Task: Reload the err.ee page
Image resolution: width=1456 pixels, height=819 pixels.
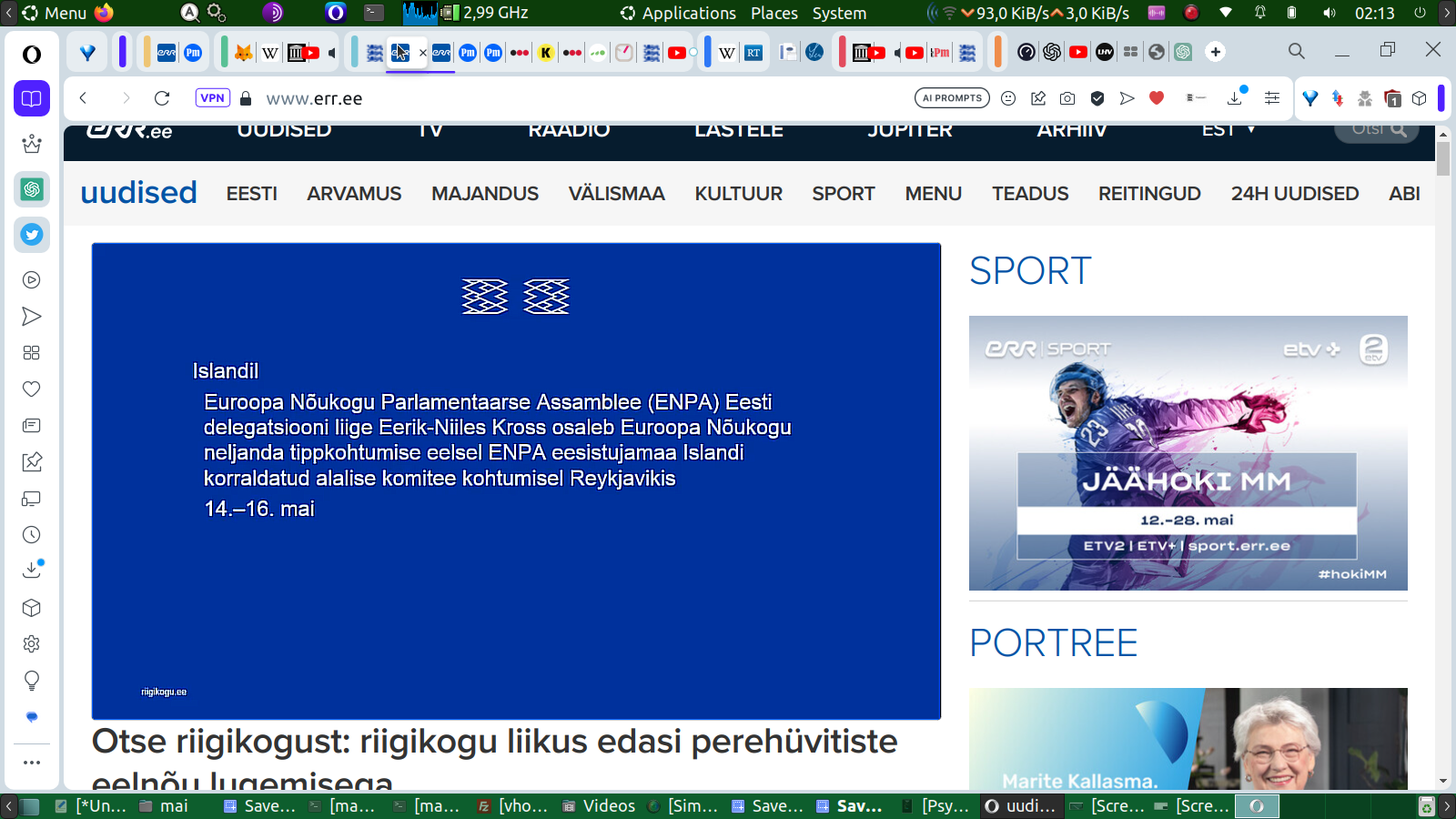Action: click(162, 98)
